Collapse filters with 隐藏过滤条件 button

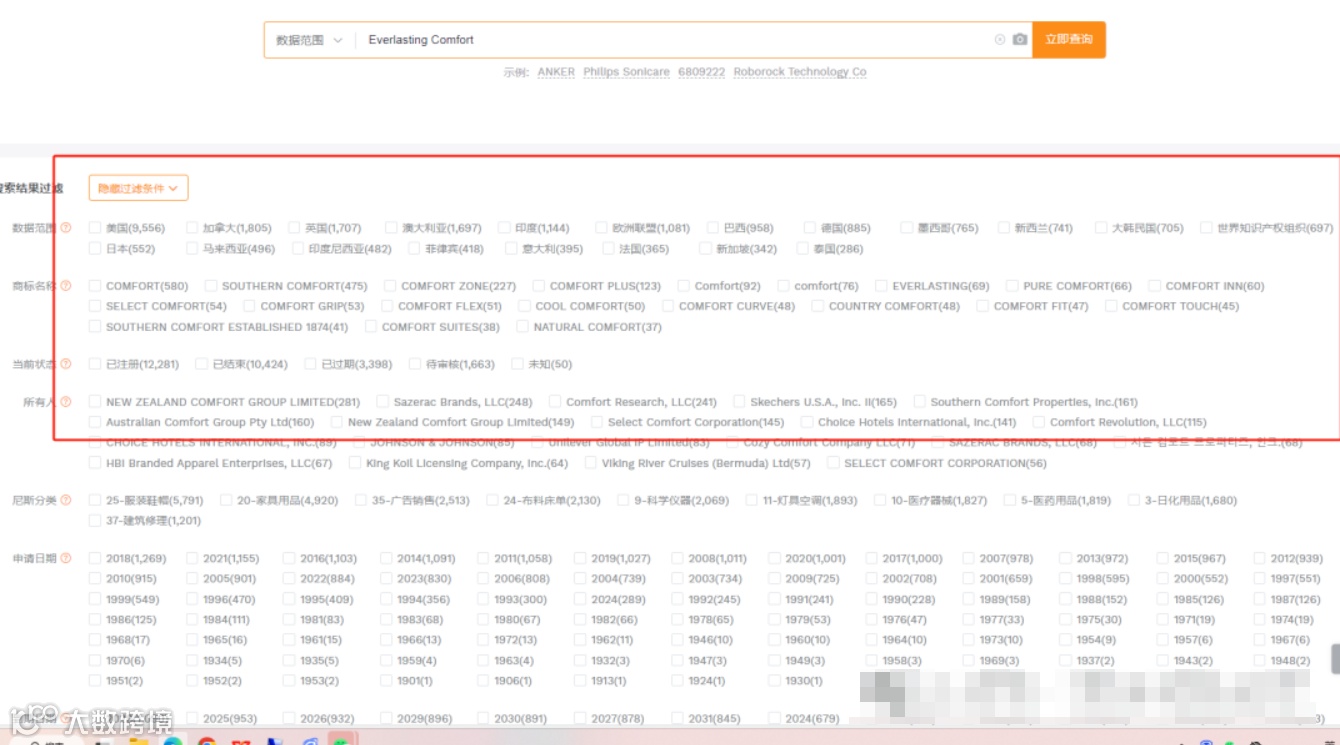click(x=138, y=188)
